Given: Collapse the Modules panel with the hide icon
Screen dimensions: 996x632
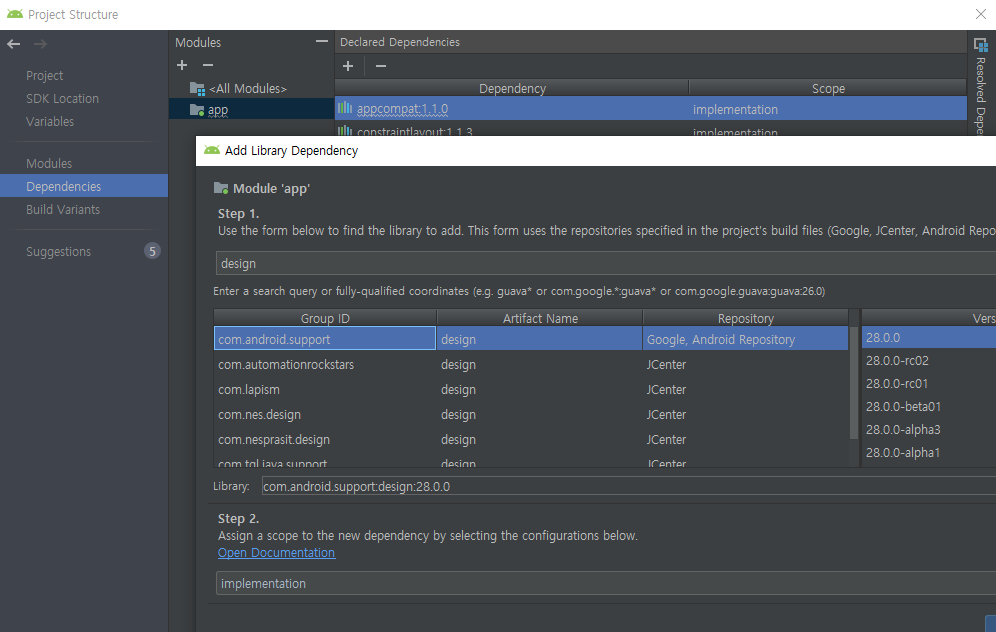Looking at the screenshot, I should point(322,42).
